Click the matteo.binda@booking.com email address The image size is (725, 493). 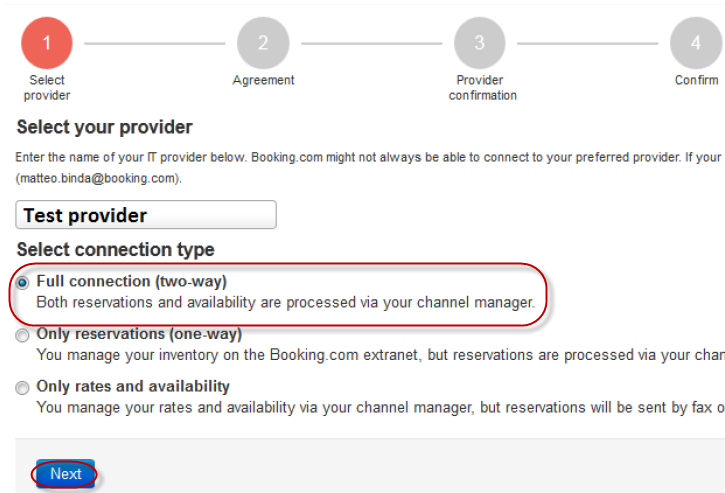pos(98,178)
